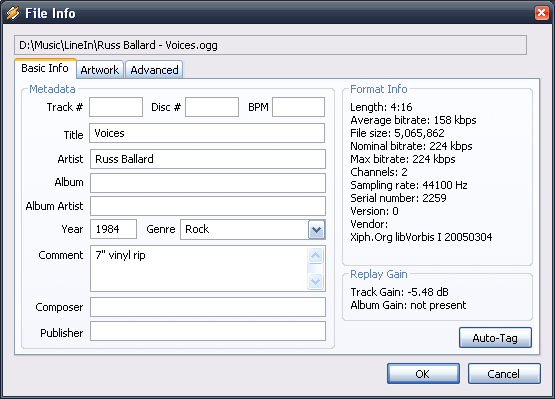
Task: Close the File Info dialog
Action: click(x=542, y=13)
